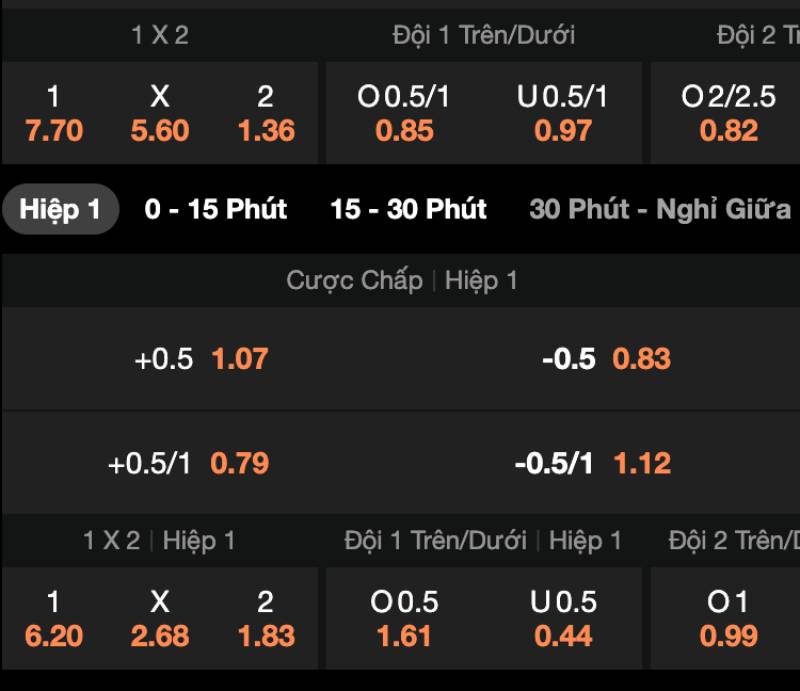This screenshot has width=800, height=691.
Task: Bet first-half home win at 6.20
Action: click(54, 619)
